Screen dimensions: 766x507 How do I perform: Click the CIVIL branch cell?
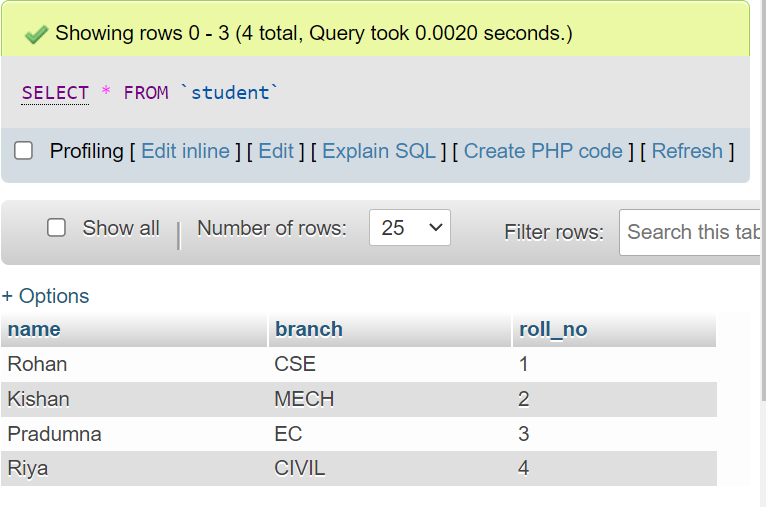300,468
